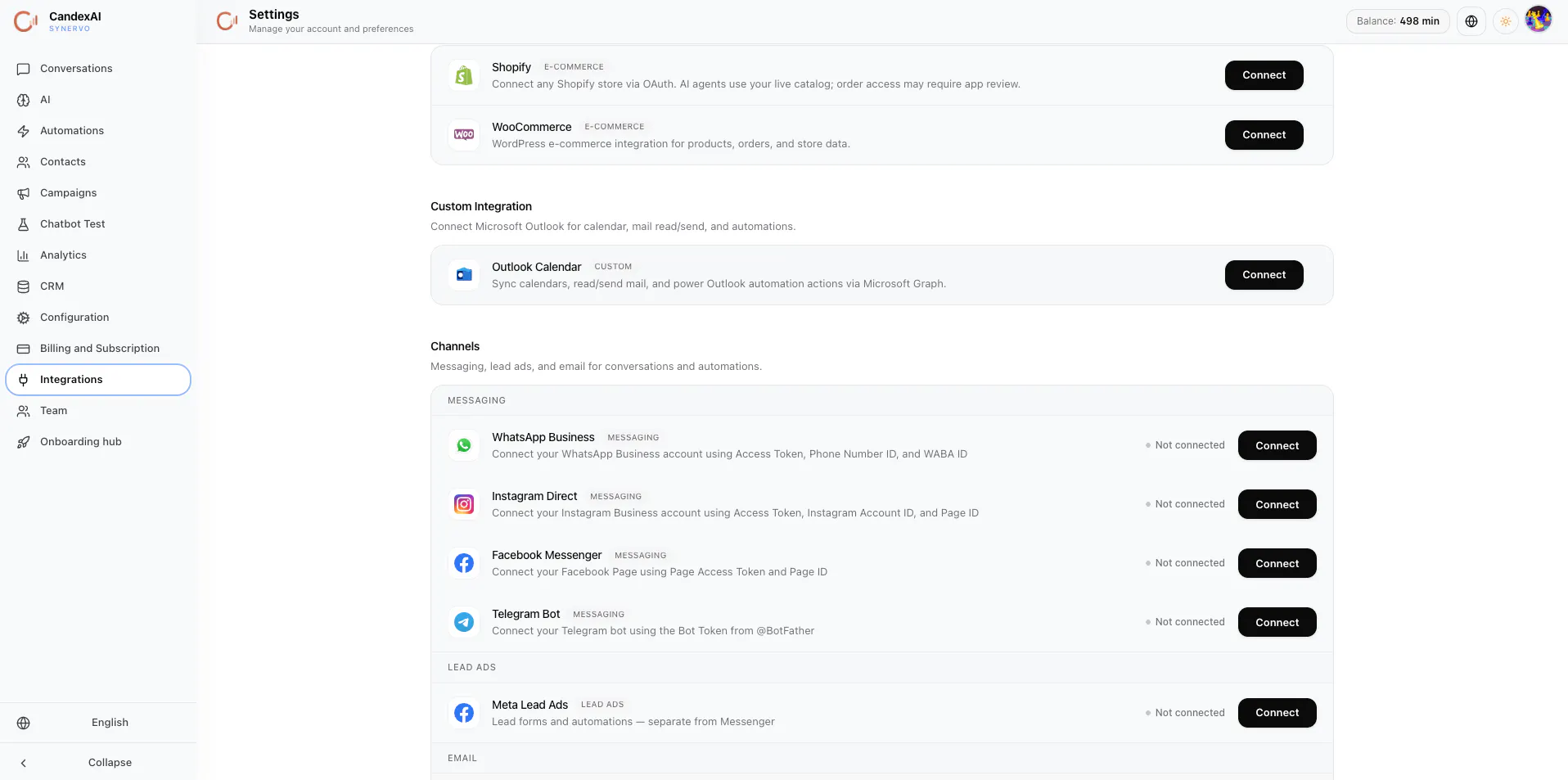This screenshot has height=780, width=1568.
Task: Connect Meta Lead Ads
Action: 1277,713
